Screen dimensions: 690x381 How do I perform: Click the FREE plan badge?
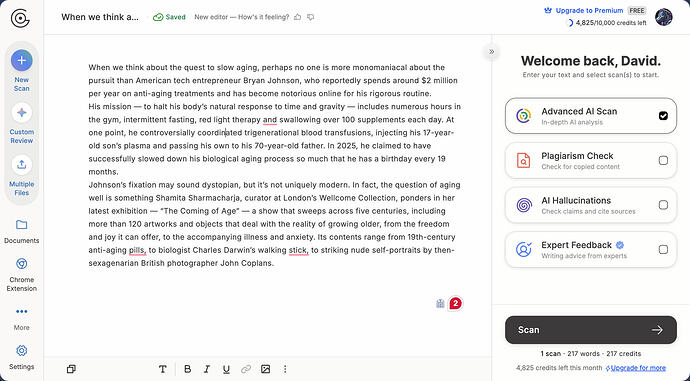637,11
